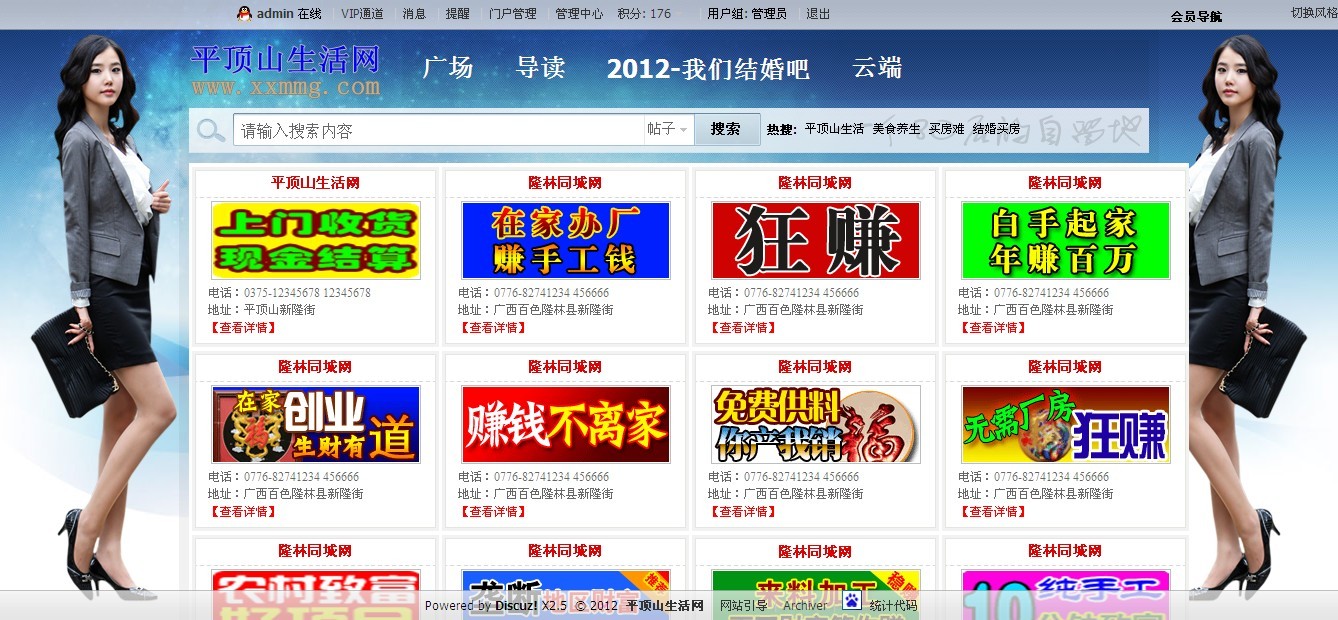Open the 2012-我们结婚吧 navigation item
The width and height of the screenshot is (1338, 620).
click(708, 69)
